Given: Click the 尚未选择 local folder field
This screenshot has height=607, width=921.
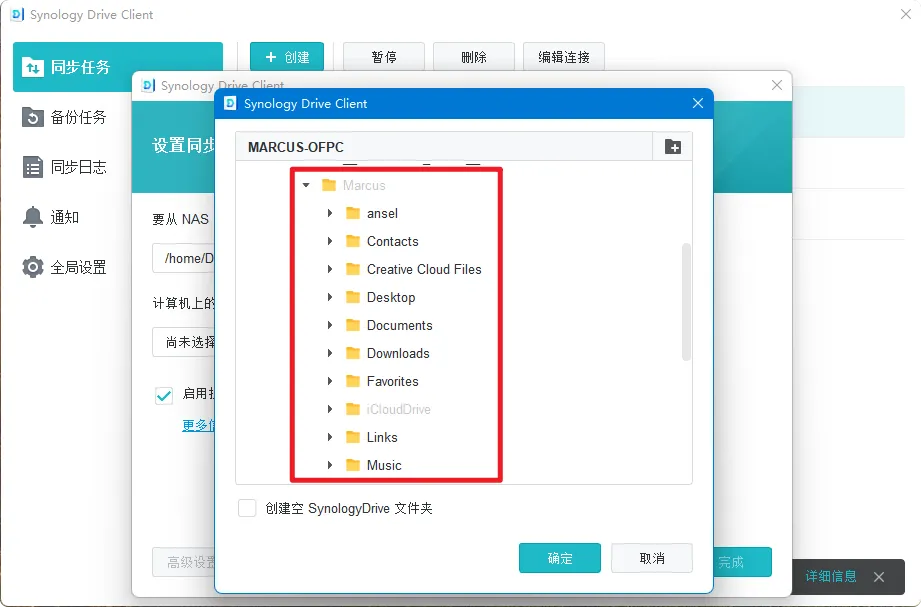Looking at the screenshot, I should click(184, 342).
